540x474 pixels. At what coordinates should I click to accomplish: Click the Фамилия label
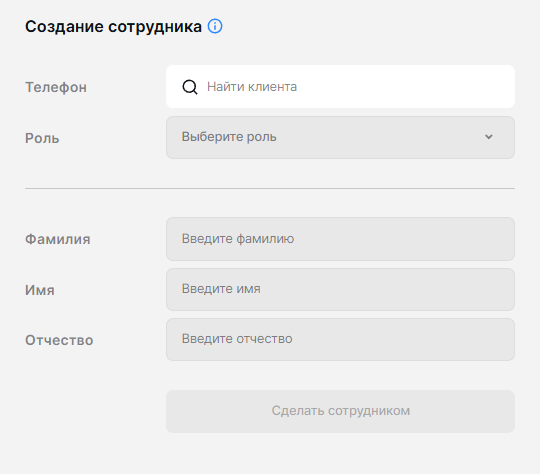pyautogui.click(x=58, y=239)
